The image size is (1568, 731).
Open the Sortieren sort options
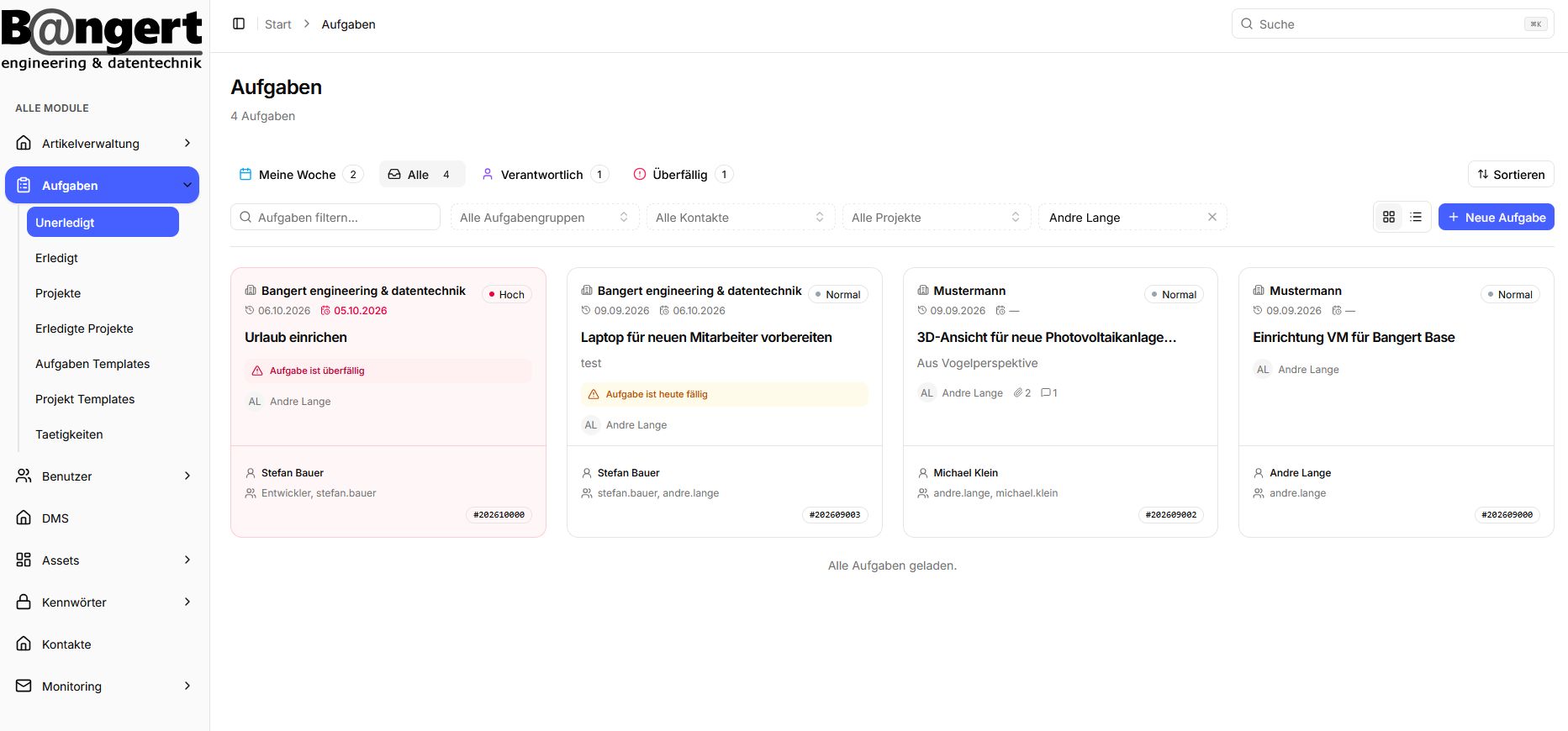pyautogui.click(x=1511, y=174)
